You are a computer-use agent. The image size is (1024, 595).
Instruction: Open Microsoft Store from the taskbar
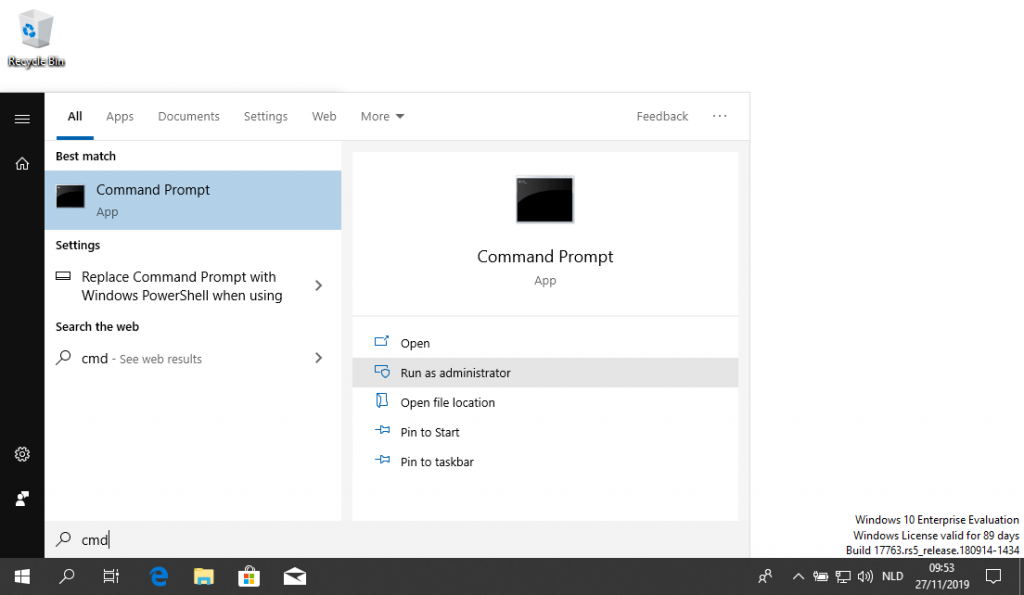(249, 577)
